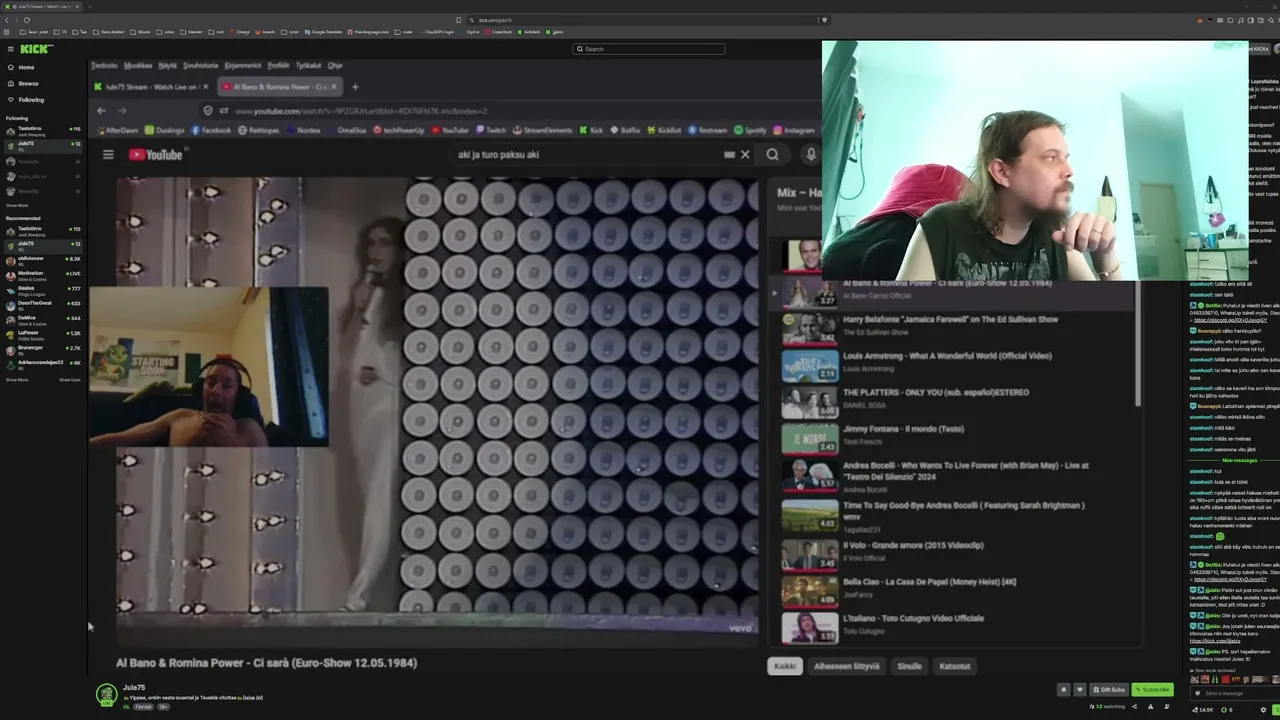Viewport: 1280px width, 720px height.
Task: Open Spotify bookmark in streamed browser
Action: coord(750,130)
